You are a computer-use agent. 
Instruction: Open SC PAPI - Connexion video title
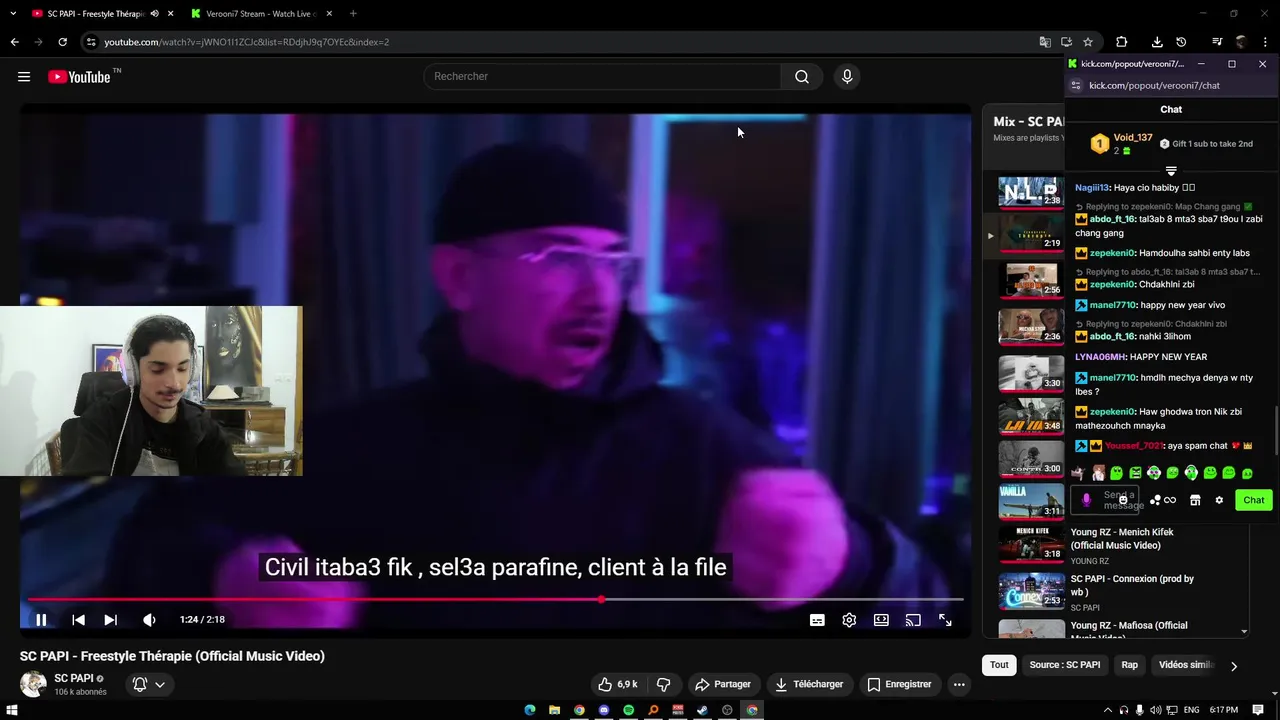[x=1132, y=585]
